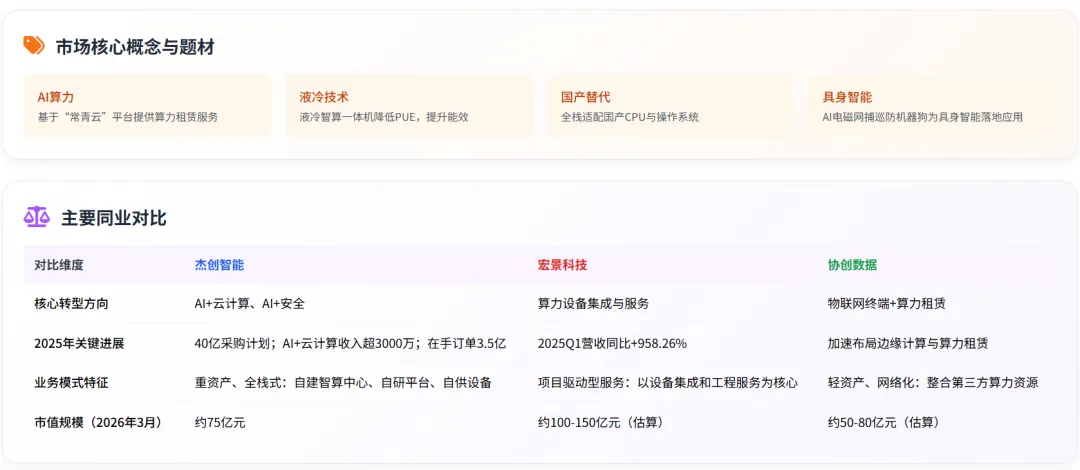
Task: Click the 主要同业对比 section heading
Action: [114, 218]
